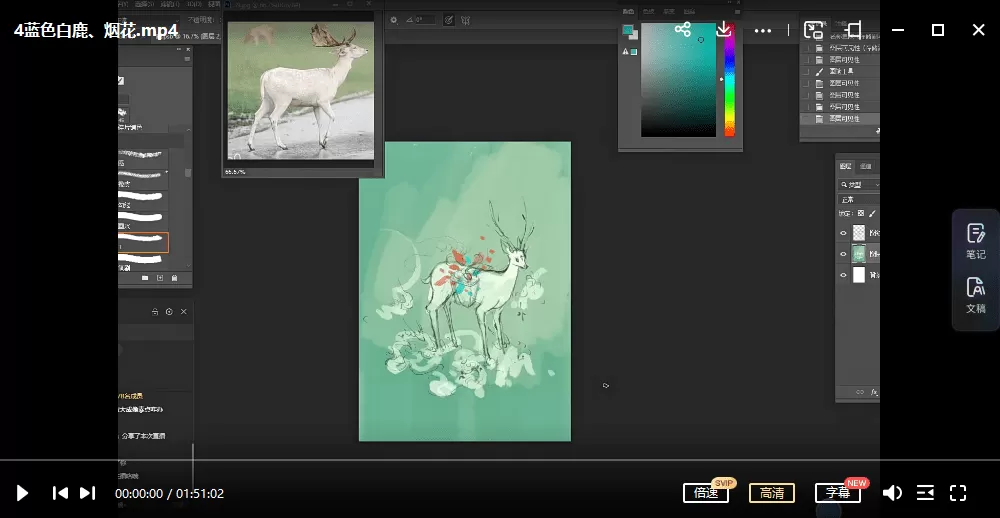Open the 倍速 playback speed options
1000x518 pixels.
[x=706, y=493]
